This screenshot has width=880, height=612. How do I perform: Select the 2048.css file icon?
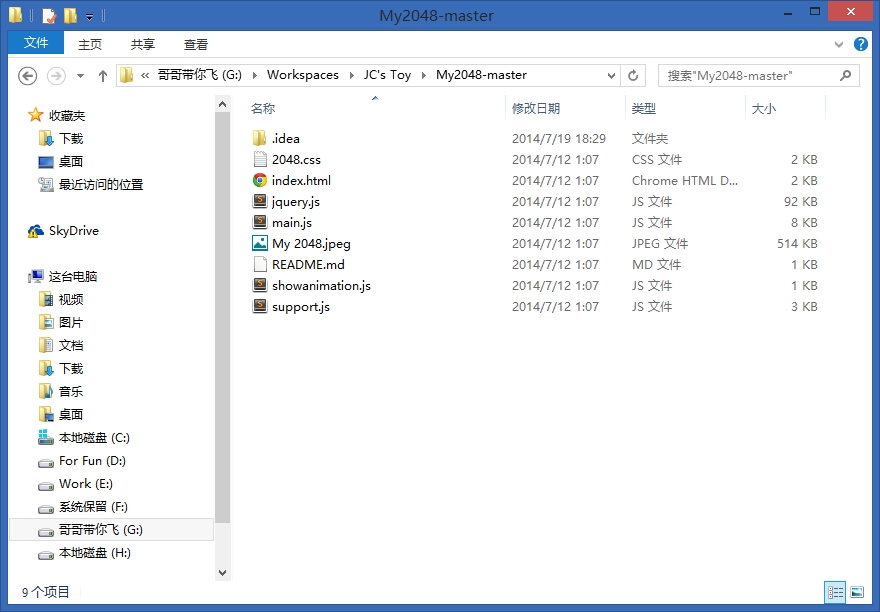(259, 159)
